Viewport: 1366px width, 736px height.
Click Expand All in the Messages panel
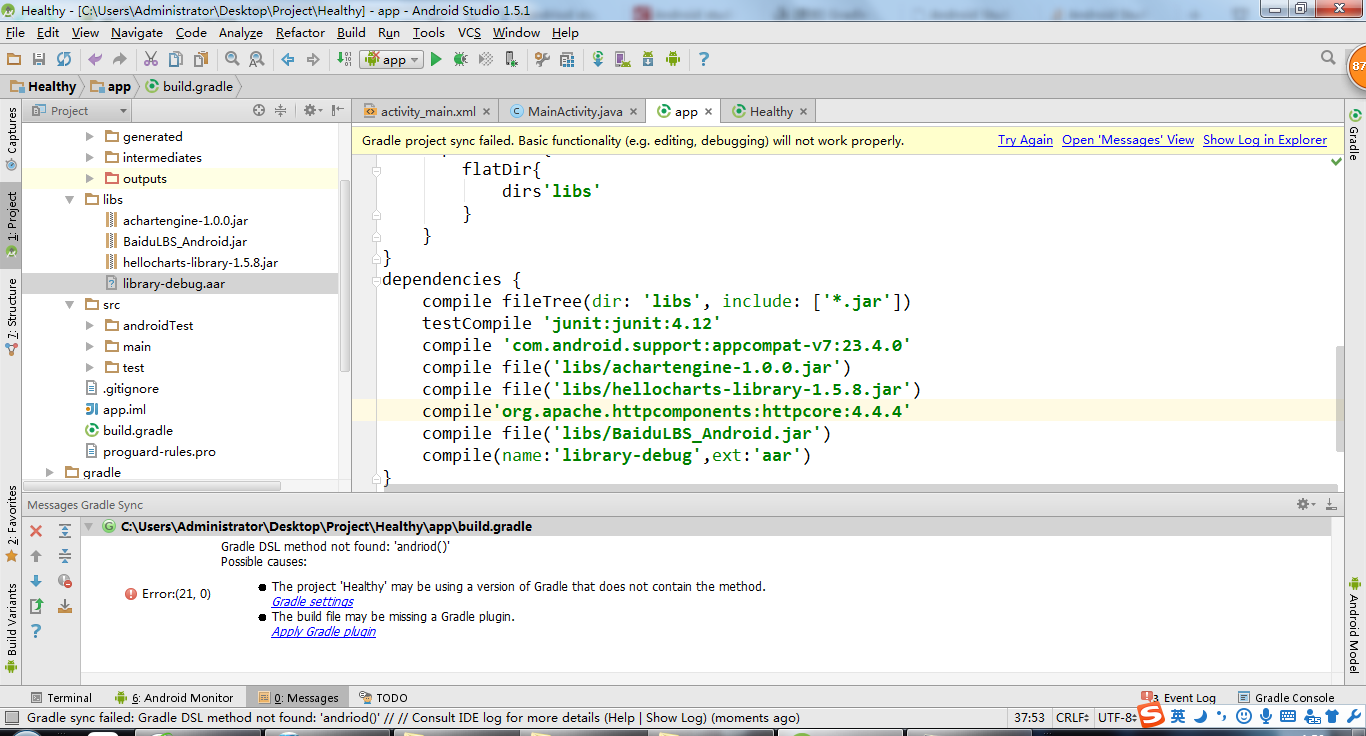[64, 531]
